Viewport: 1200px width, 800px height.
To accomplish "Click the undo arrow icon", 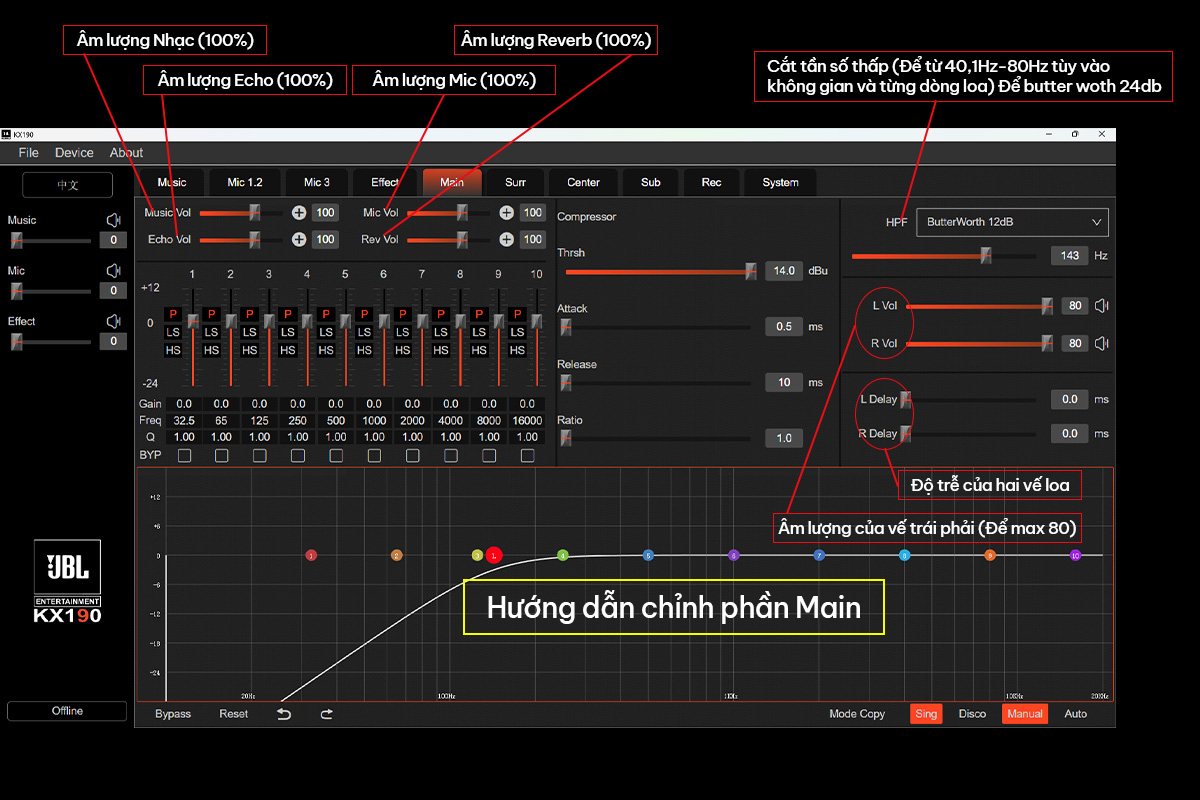I will click(x=284, y=714).
